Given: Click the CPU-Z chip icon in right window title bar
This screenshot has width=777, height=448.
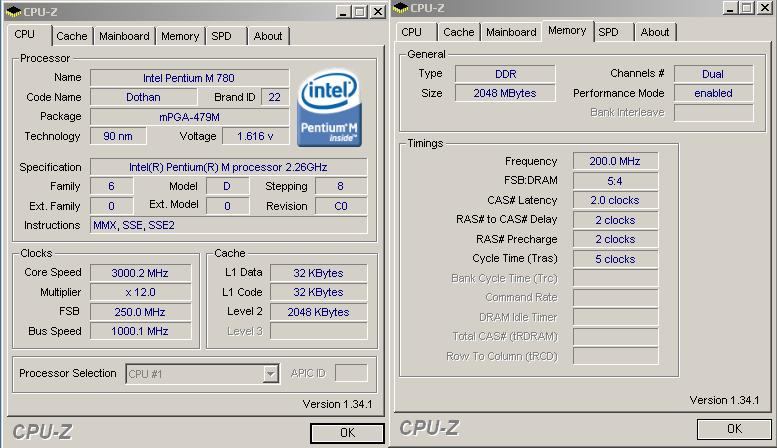Looking at the screenshot, I should [x=400, y=7].
